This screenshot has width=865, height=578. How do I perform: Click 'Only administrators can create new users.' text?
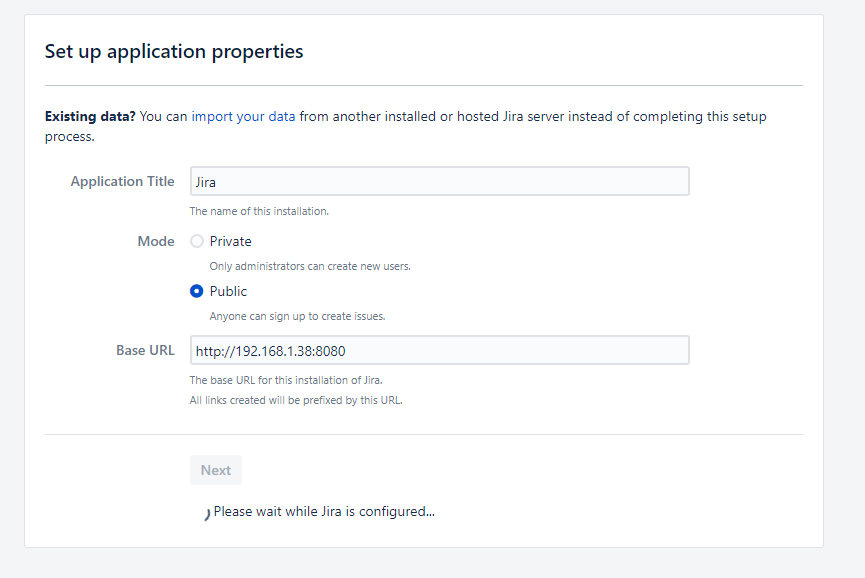tap(310, 266)
